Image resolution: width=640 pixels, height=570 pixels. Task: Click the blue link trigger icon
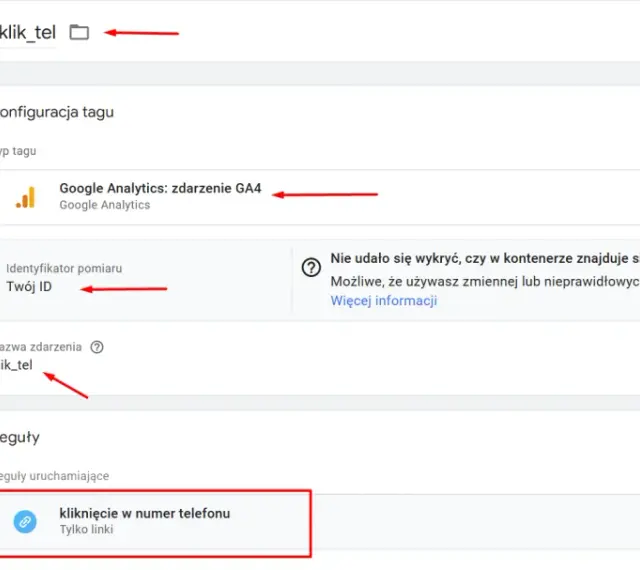coord(25,521)
